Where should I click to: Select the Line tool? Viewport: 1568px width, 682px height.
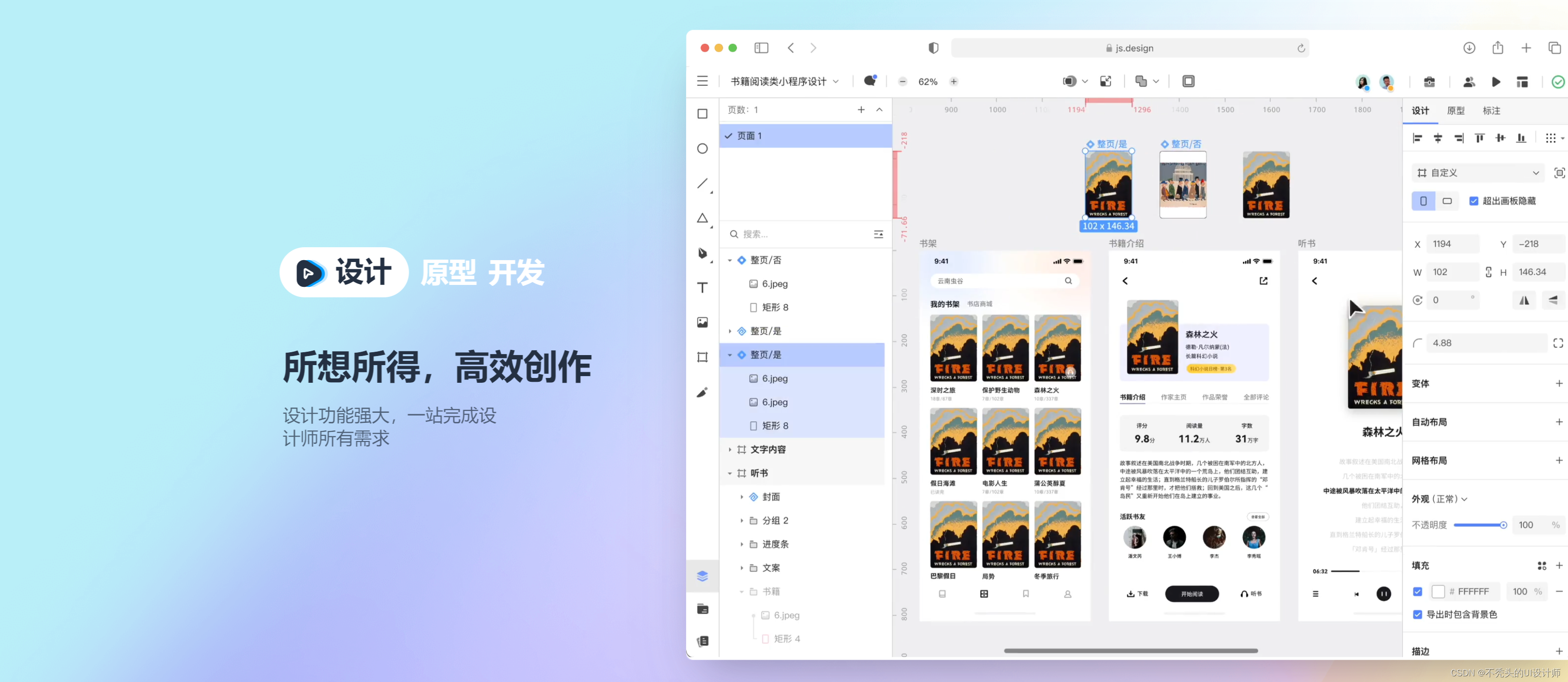702,183
